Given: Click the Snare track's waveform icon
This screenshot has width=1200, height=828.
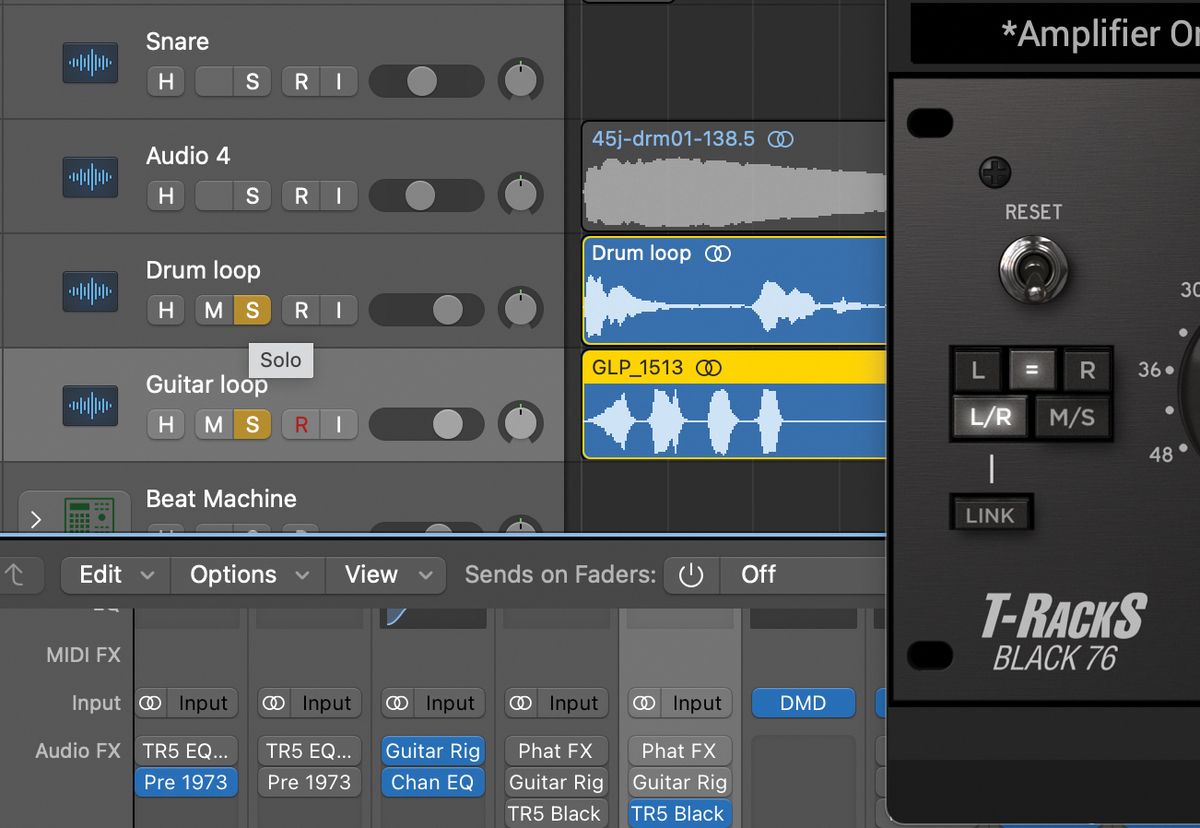Looking at the screenshot, I should pos(90,62).
